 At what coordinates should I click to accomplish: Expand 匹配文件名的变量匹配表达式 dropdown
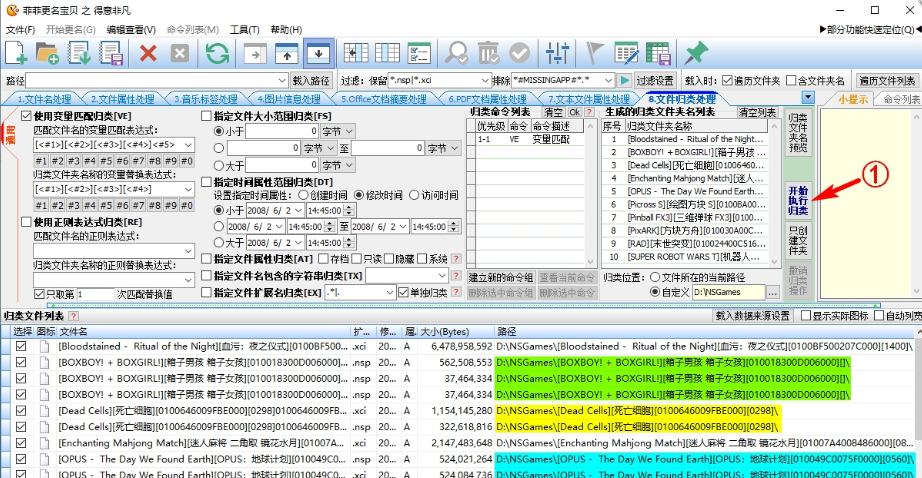[x=188, y=145]
